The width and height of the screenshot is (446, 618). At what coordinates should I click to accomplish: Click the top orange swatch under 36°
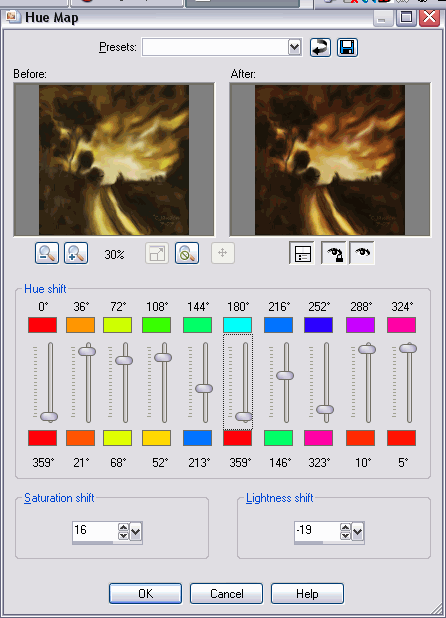click(x=80, y=325)
